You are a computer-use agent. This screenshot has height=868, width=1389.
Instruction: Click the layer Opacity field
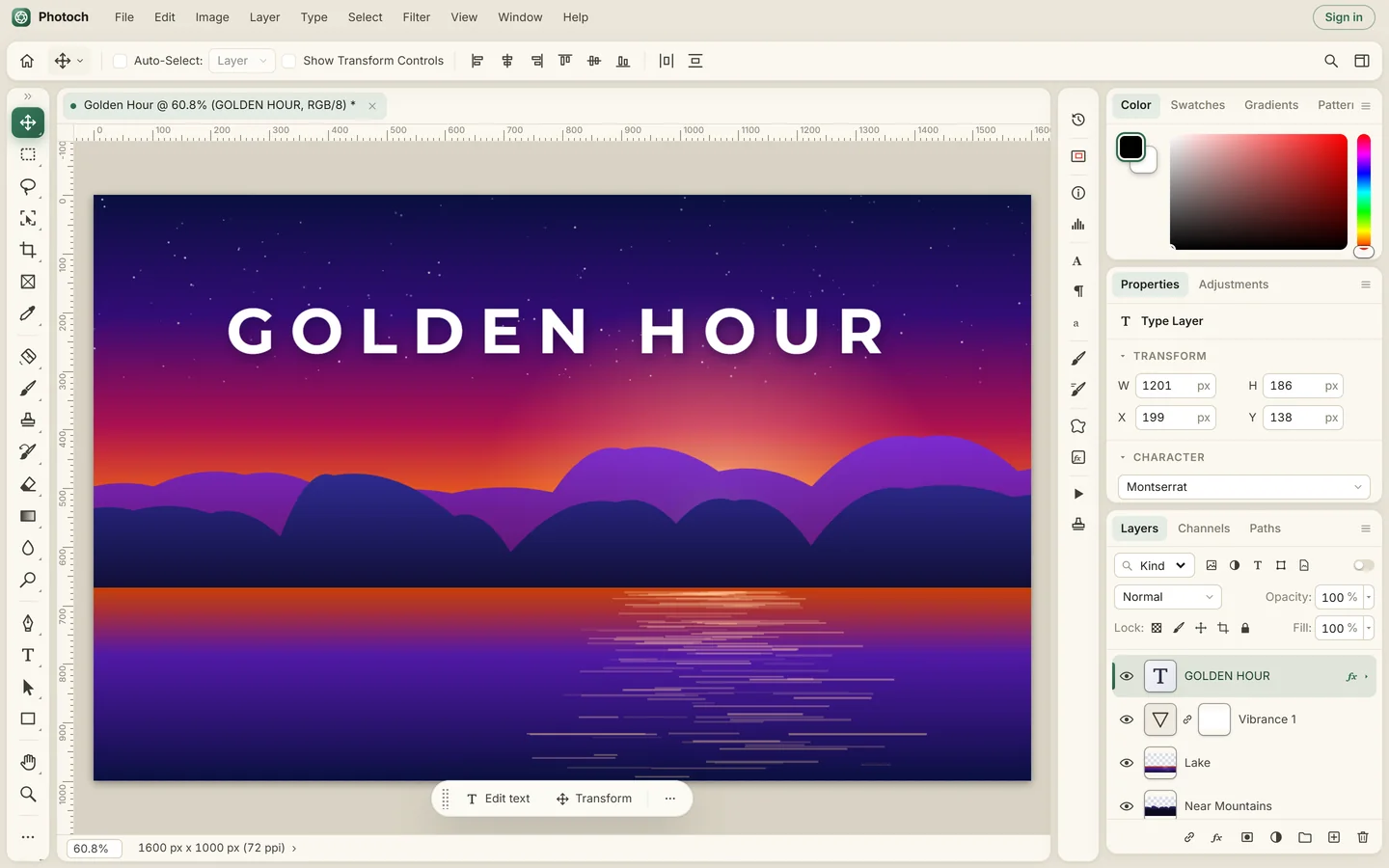pos(1340,597)
